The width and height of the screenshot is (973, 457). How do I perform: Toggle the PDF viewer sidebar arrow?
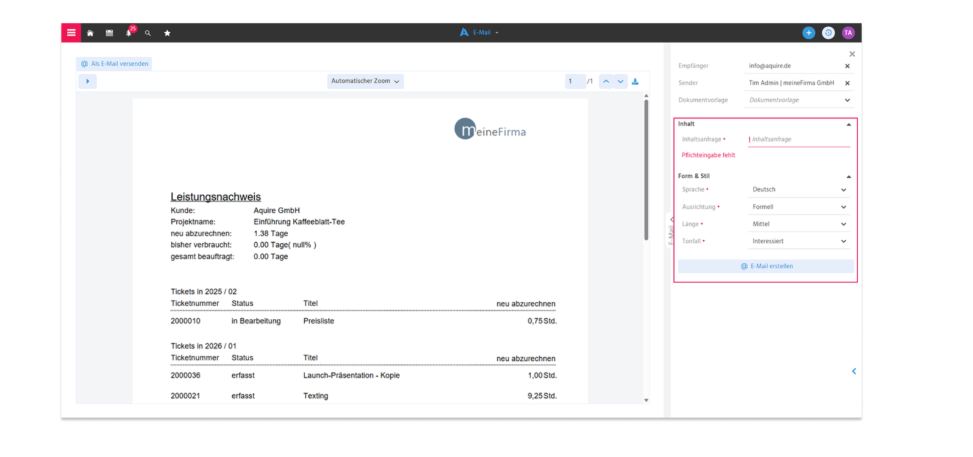tap(87, 81)
